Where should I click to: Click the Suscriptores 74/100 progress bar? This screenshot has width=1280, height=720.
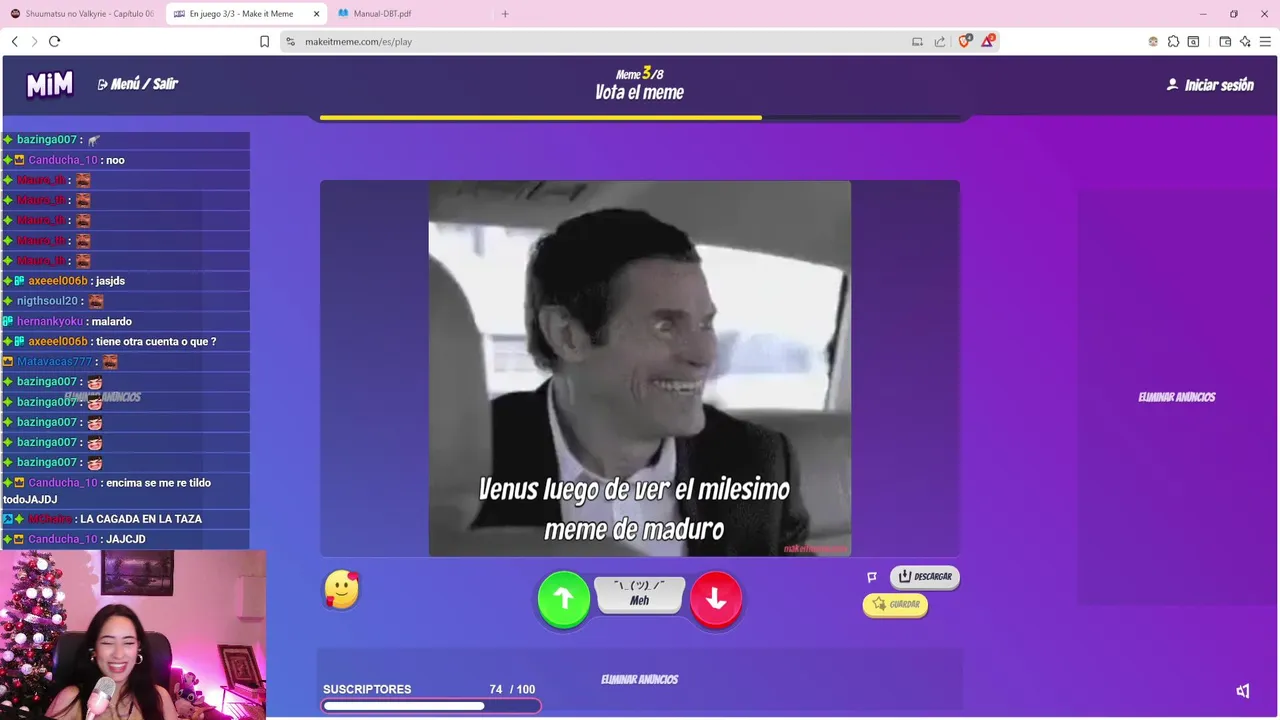(x=431, y=706)
